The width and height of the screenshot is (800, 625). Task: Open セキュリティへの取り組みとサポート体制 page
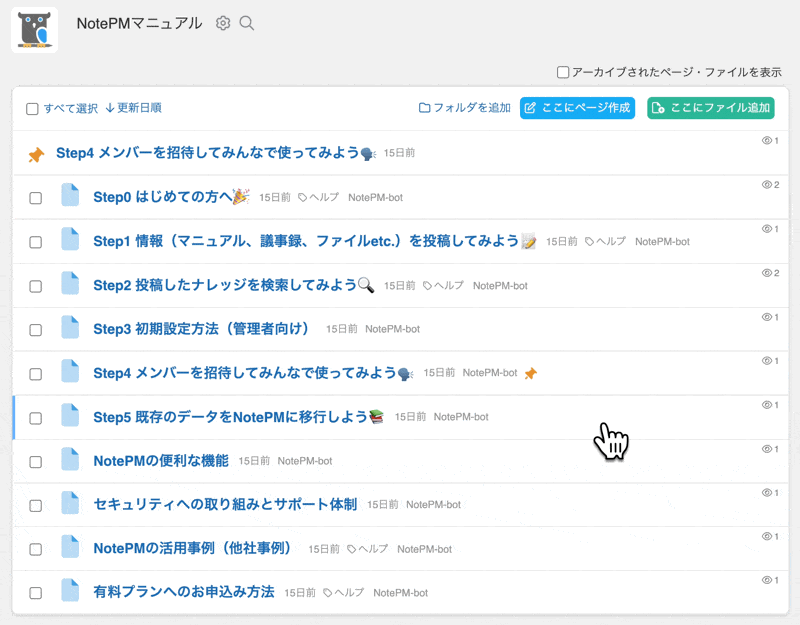(225, 504)
